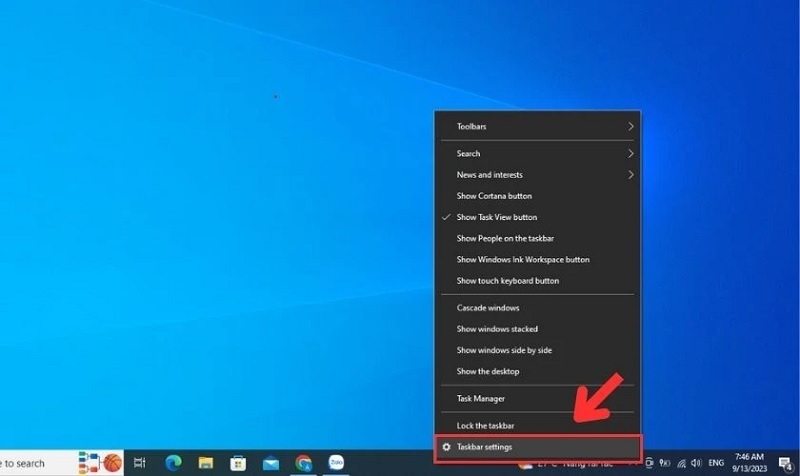Open the notification center icon
This screenshot has height=476, width=800.
tap(786, 463)
